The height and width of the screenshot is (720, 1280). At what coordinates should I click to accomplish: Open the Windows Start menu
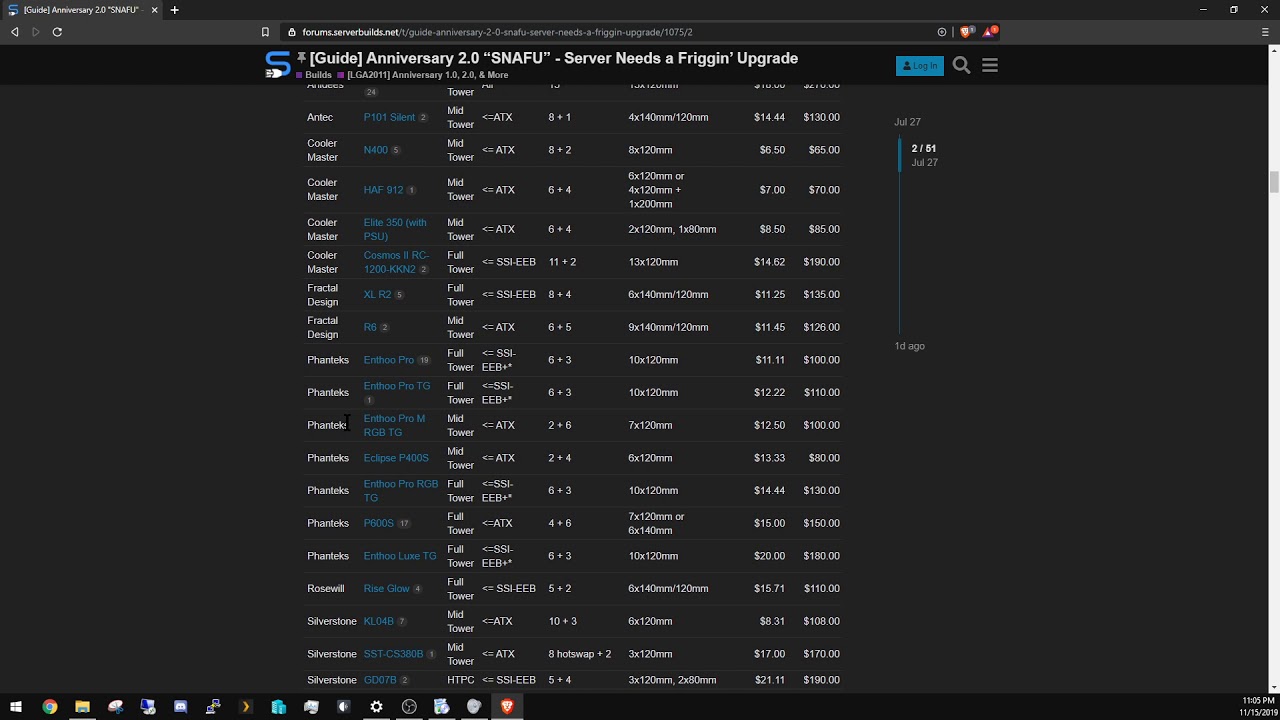point(16,706)
